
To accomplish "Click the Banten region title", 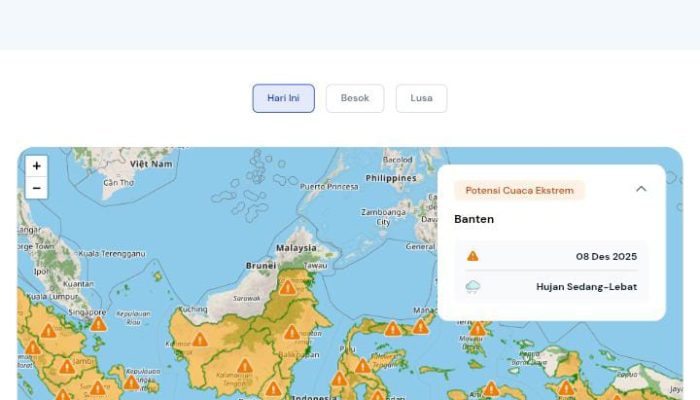I will pyautogui.click(x=474, y=219).
